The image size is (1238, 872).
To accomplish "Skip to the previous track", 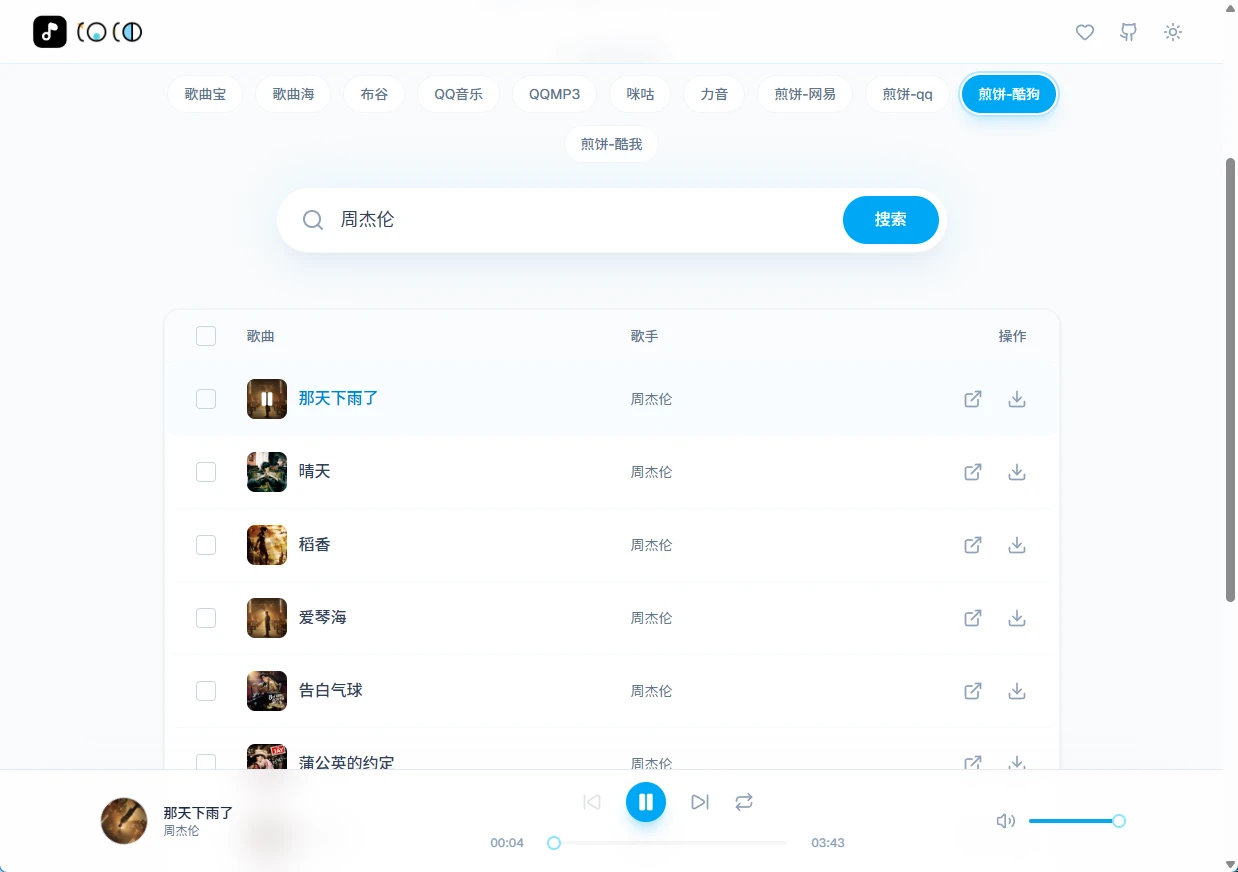I will coord(592,802).
